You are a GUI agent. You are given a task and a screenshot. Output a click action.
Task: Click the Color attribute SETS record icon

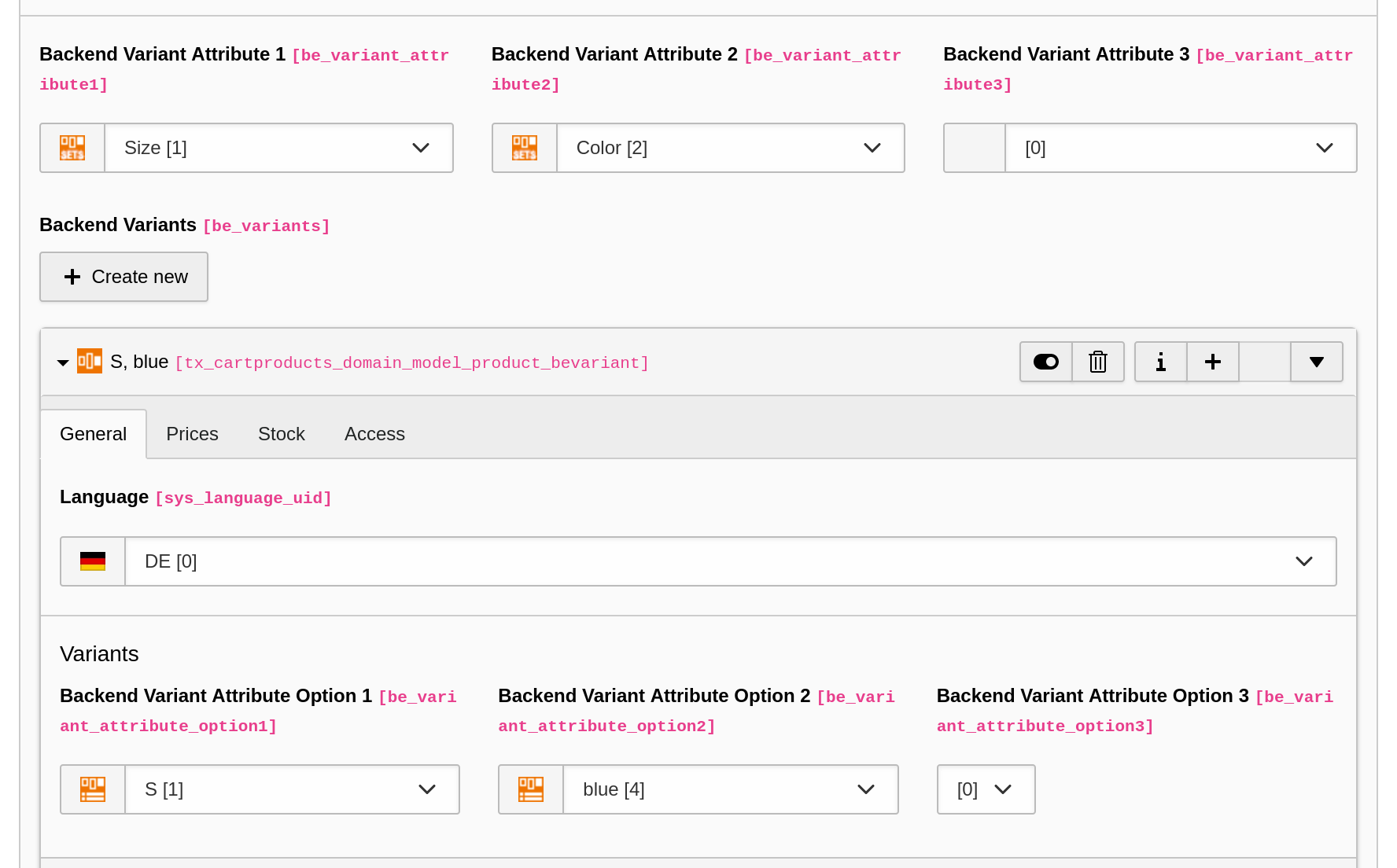click(x=525, y=148)
